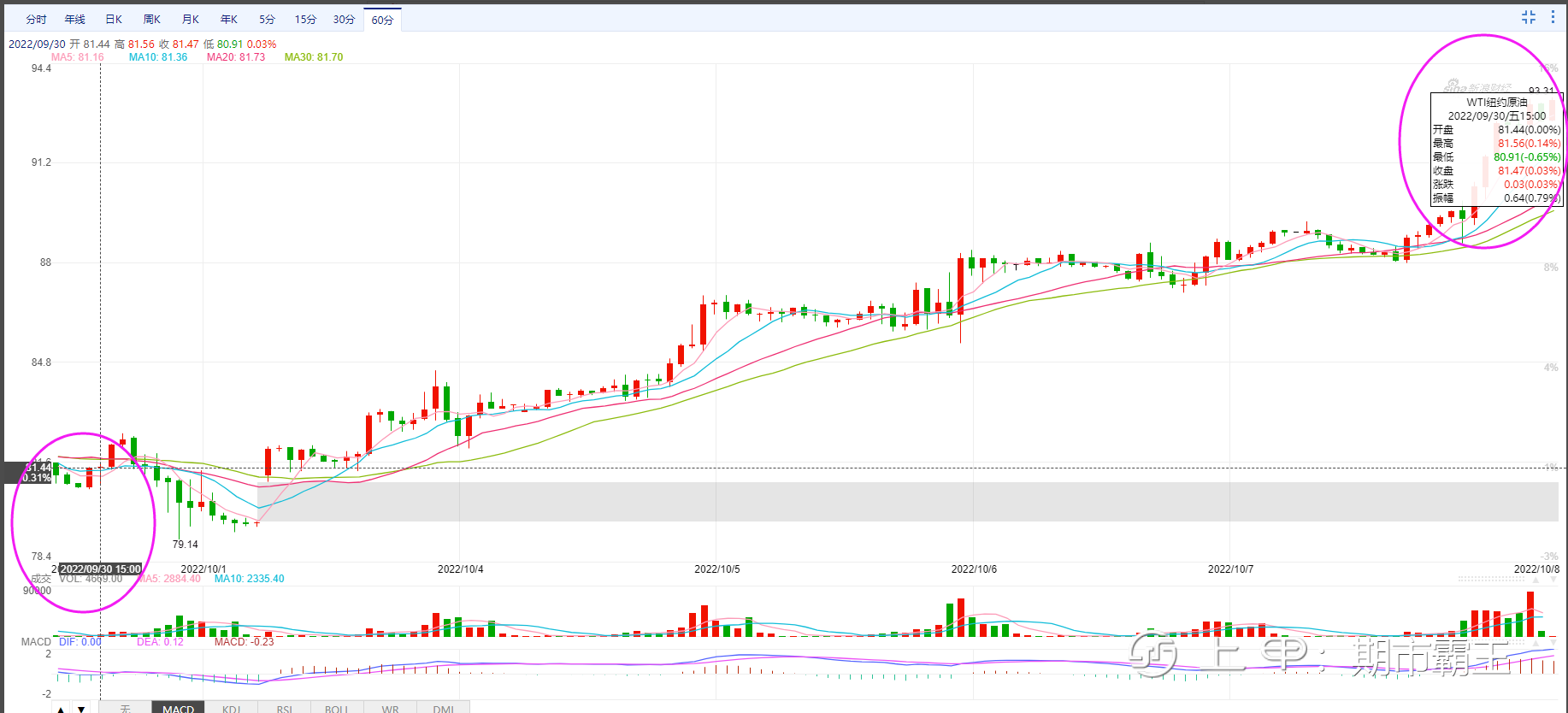This screenshot has height=713, width=1568.
Task: Select the DMI indicator tab
Action: (x=443, y=708)
